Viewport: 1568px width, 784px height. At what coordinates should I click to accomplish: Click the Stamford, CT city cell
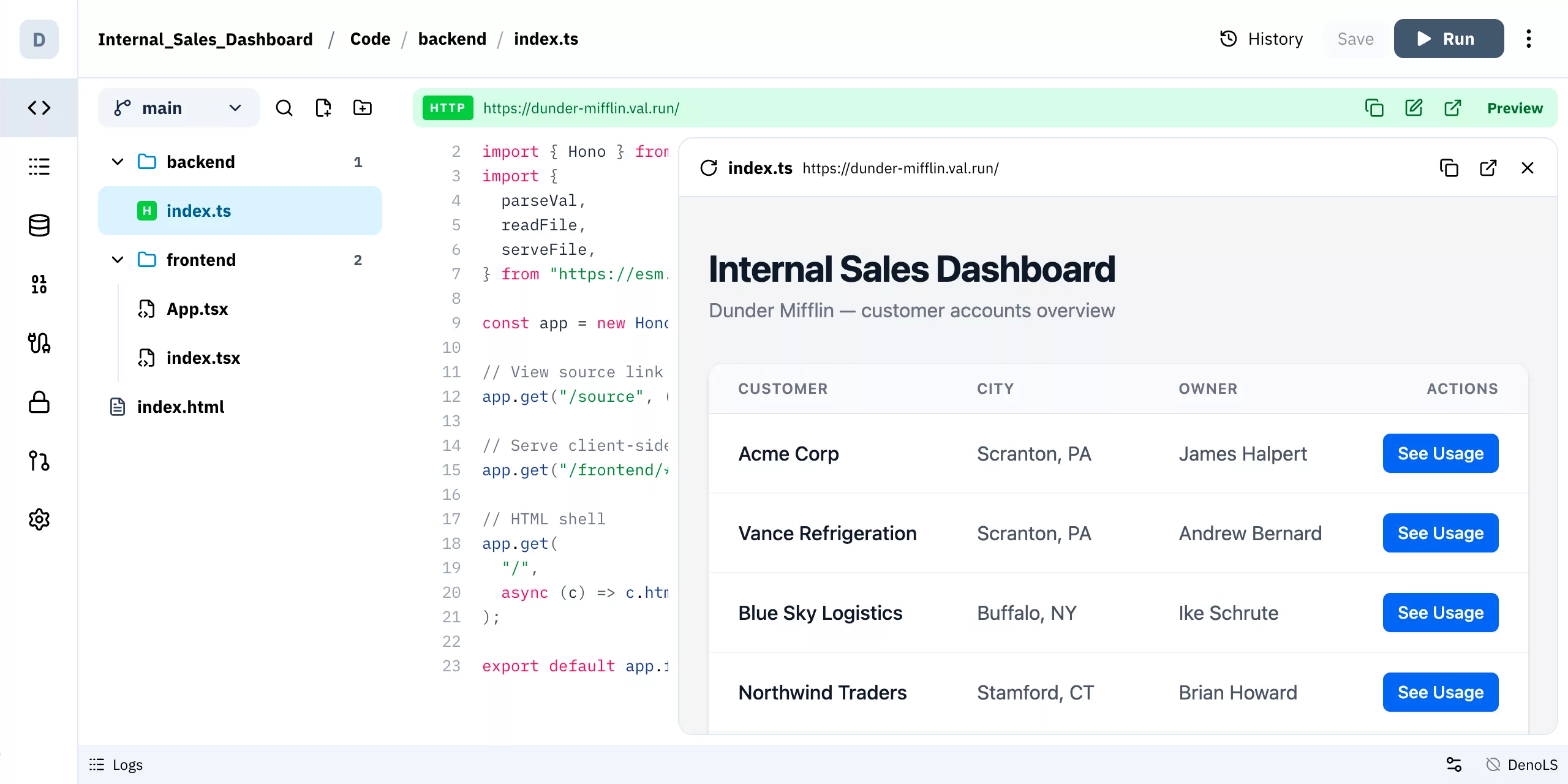coord(1035,692)
